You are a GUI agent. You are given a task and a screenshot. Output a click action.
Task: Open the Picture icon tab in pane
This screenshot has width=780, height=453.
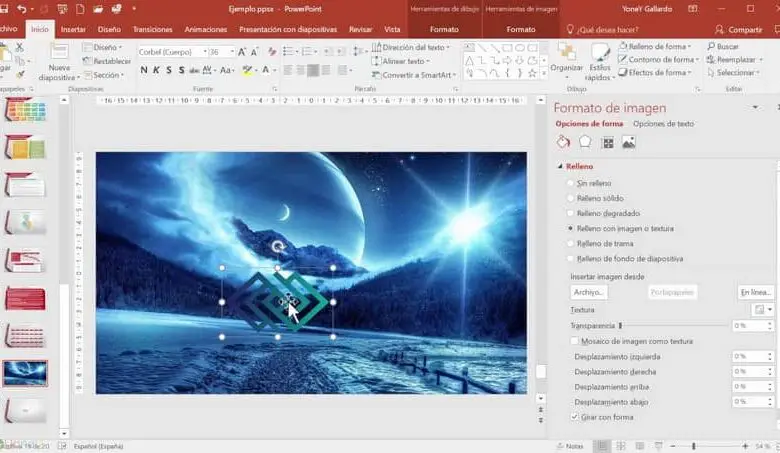point(628,142)
